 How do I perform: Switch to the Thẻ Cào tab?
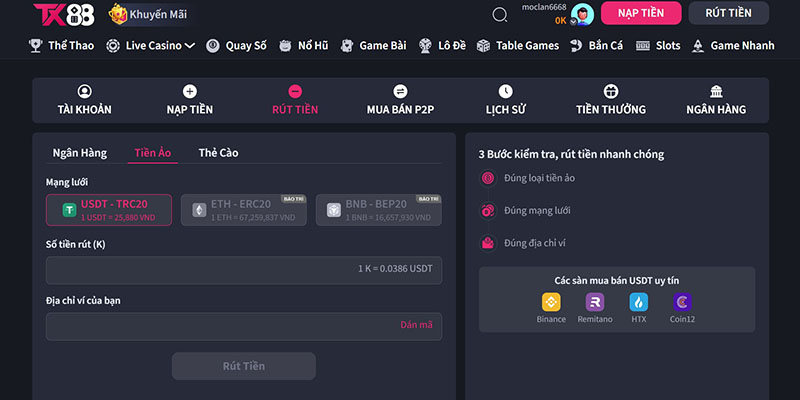(x=218, y=153)
